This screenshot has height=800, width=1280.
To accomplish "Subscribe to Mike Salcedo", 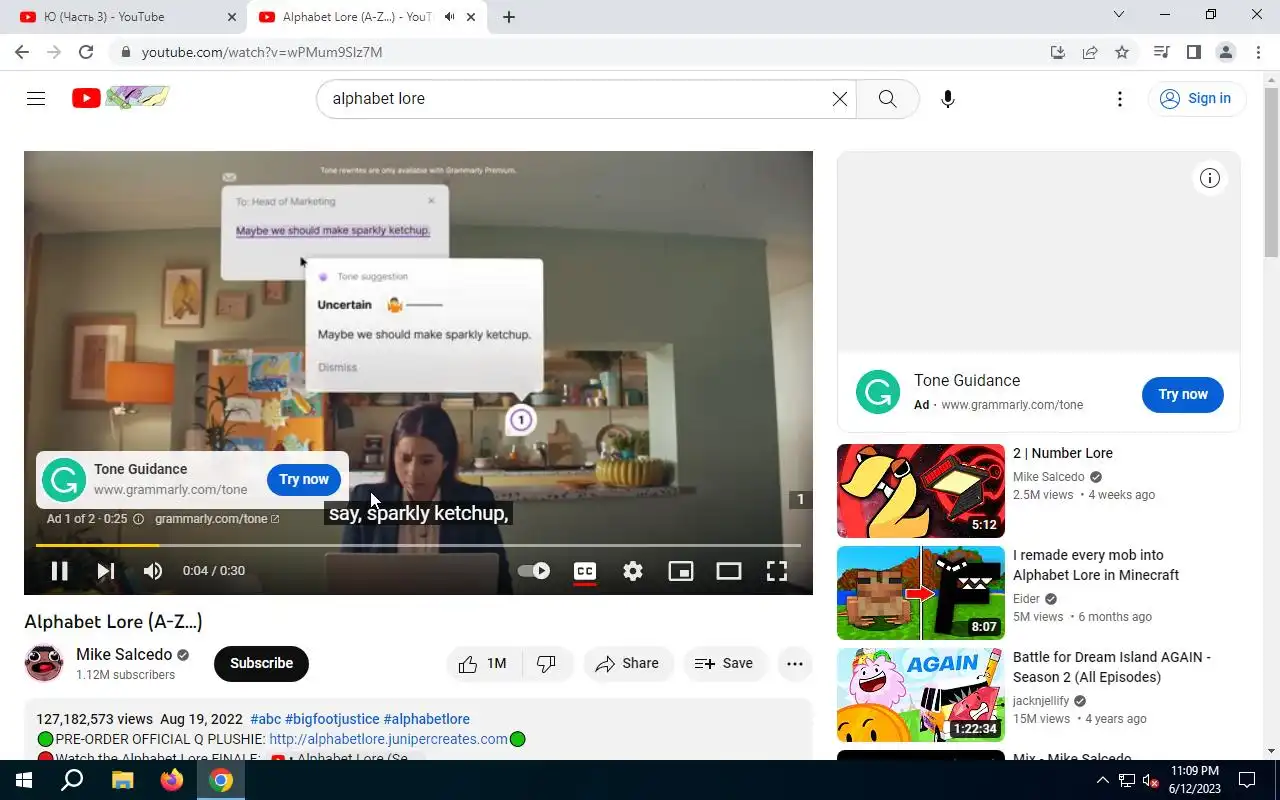I will 261,663.
